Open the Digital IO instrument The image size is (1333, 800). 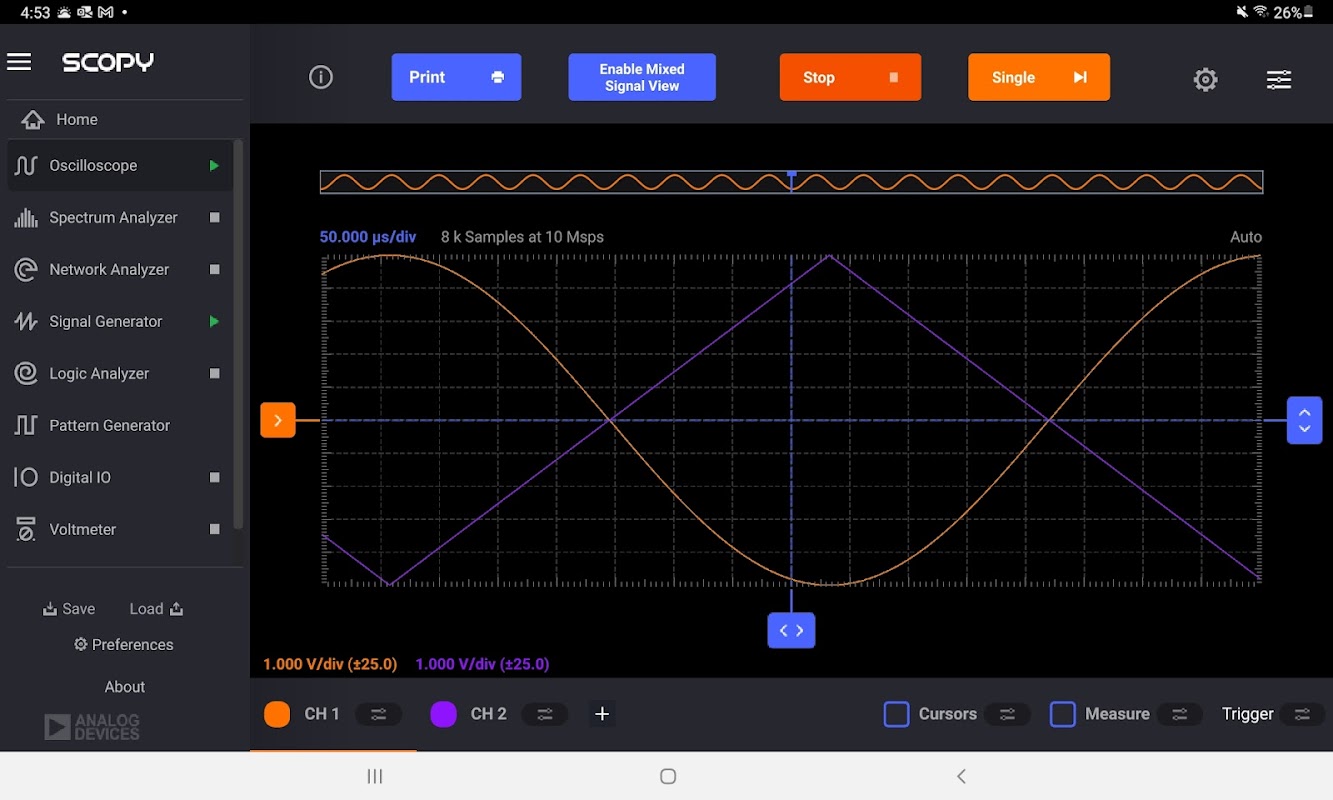(120, 478)
